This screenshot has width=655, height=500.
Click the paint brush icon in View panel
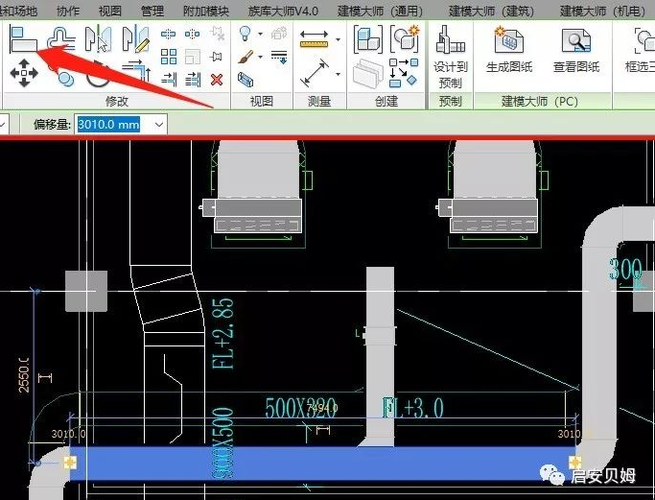point(246,57)
